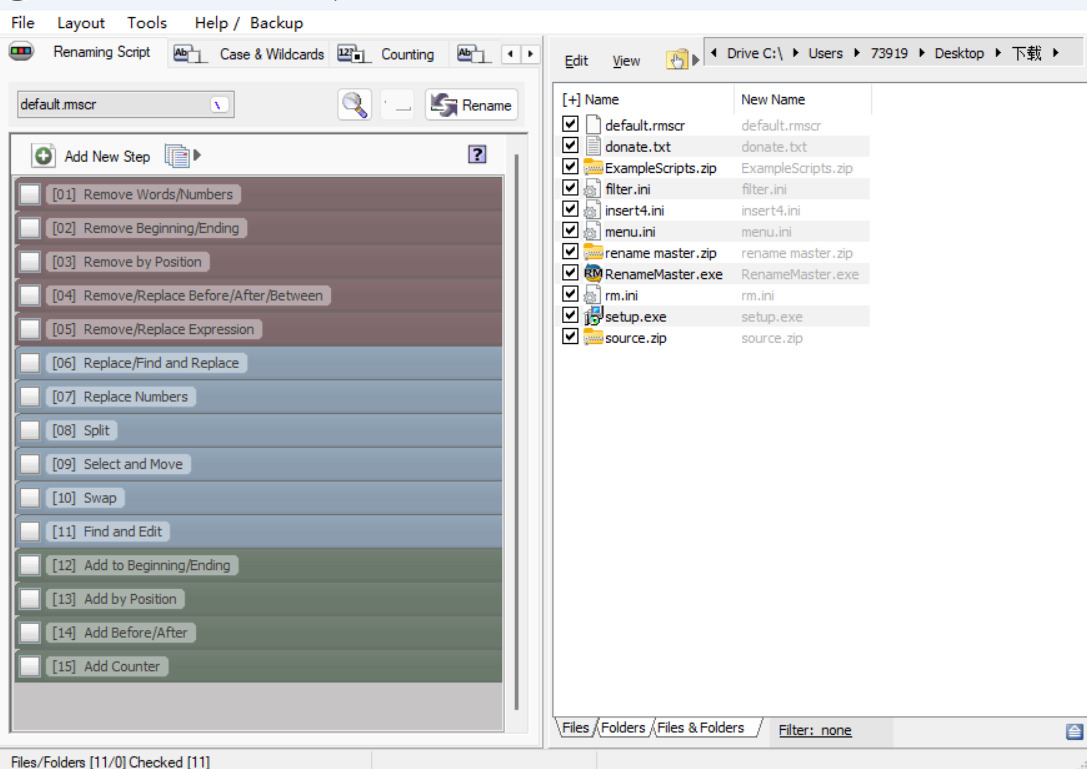1087x769 pixels.
Task: Click the Case & Wildcards tab icon
Action: (x=190, y=54)
